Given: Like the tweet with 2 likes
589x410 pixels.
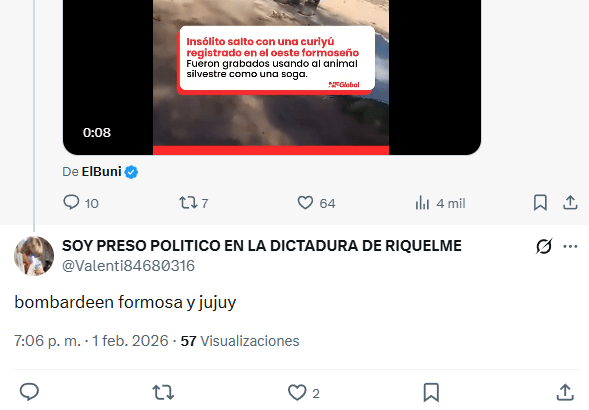Looking at the screenshot, I should point(304,393).
